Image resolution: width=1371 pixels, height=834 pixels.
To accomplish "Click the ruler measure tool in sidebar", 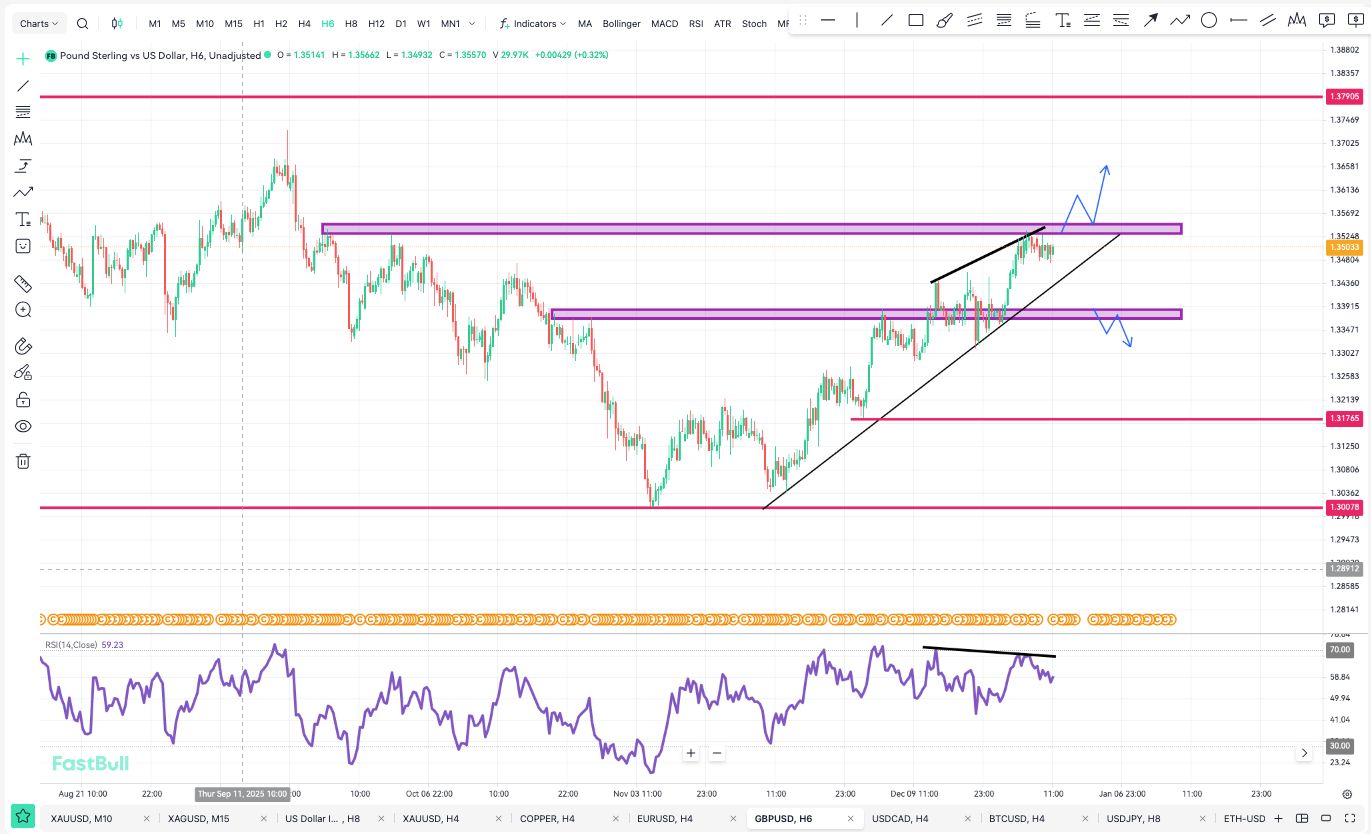I will [23, 284].
